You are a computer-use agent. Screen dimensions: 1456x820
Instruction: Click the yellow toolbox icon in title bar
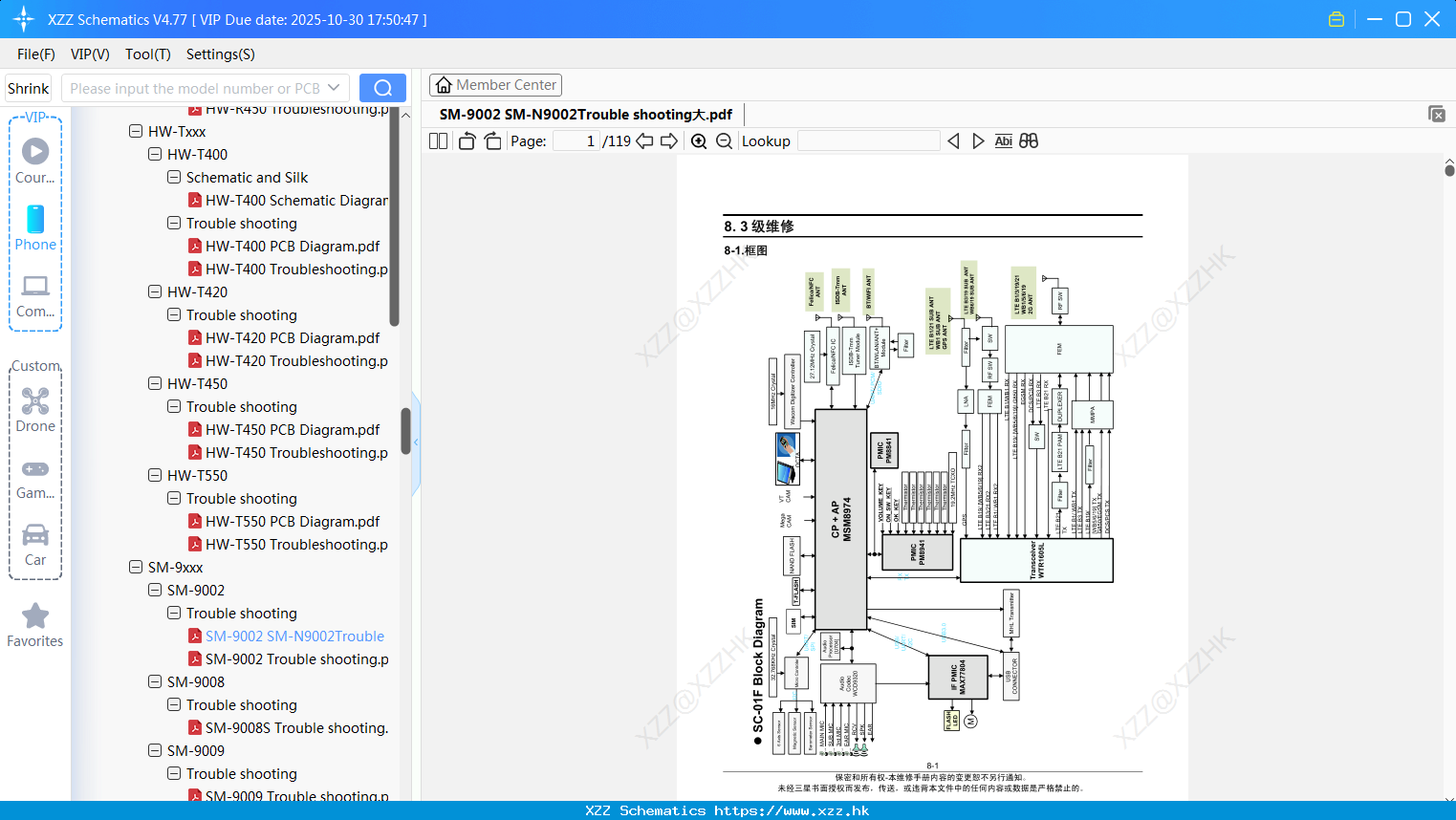tap(1336, 19)
